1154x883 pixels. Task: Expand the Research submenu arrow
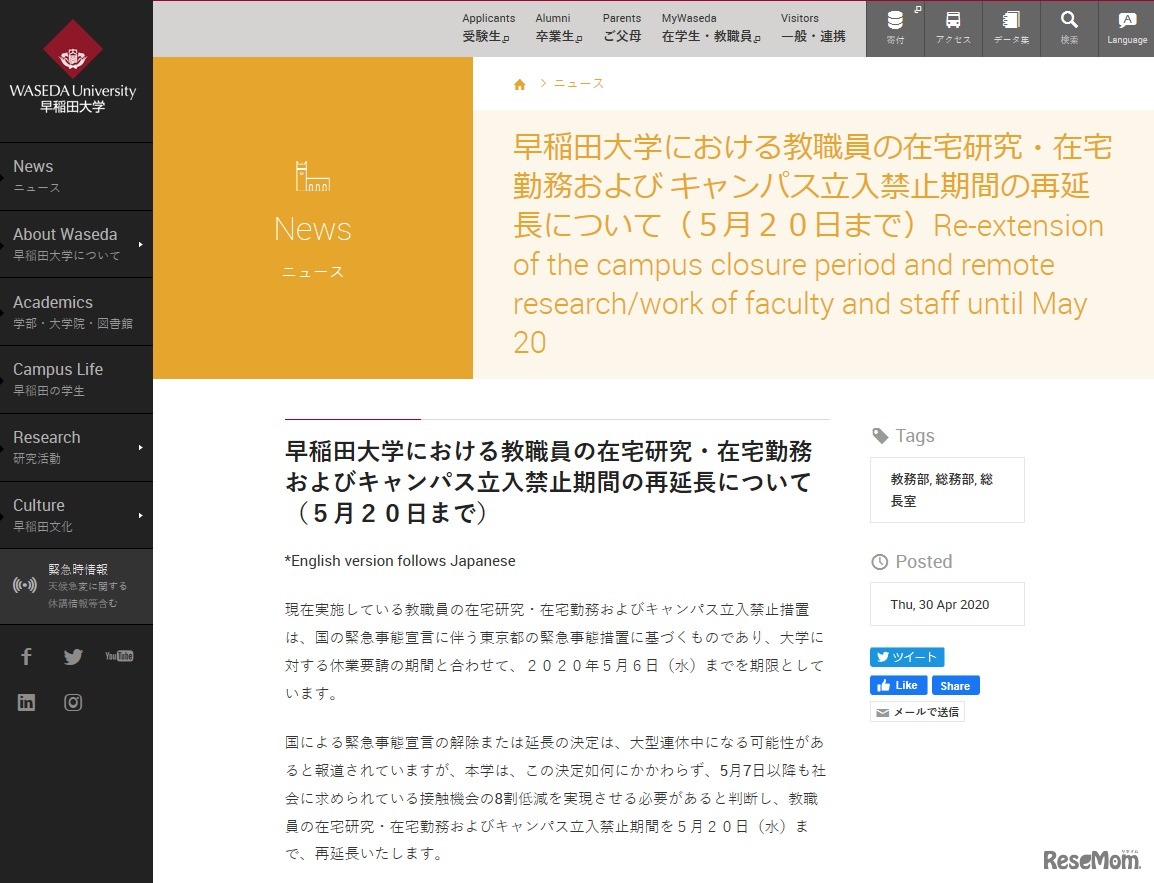141,447
